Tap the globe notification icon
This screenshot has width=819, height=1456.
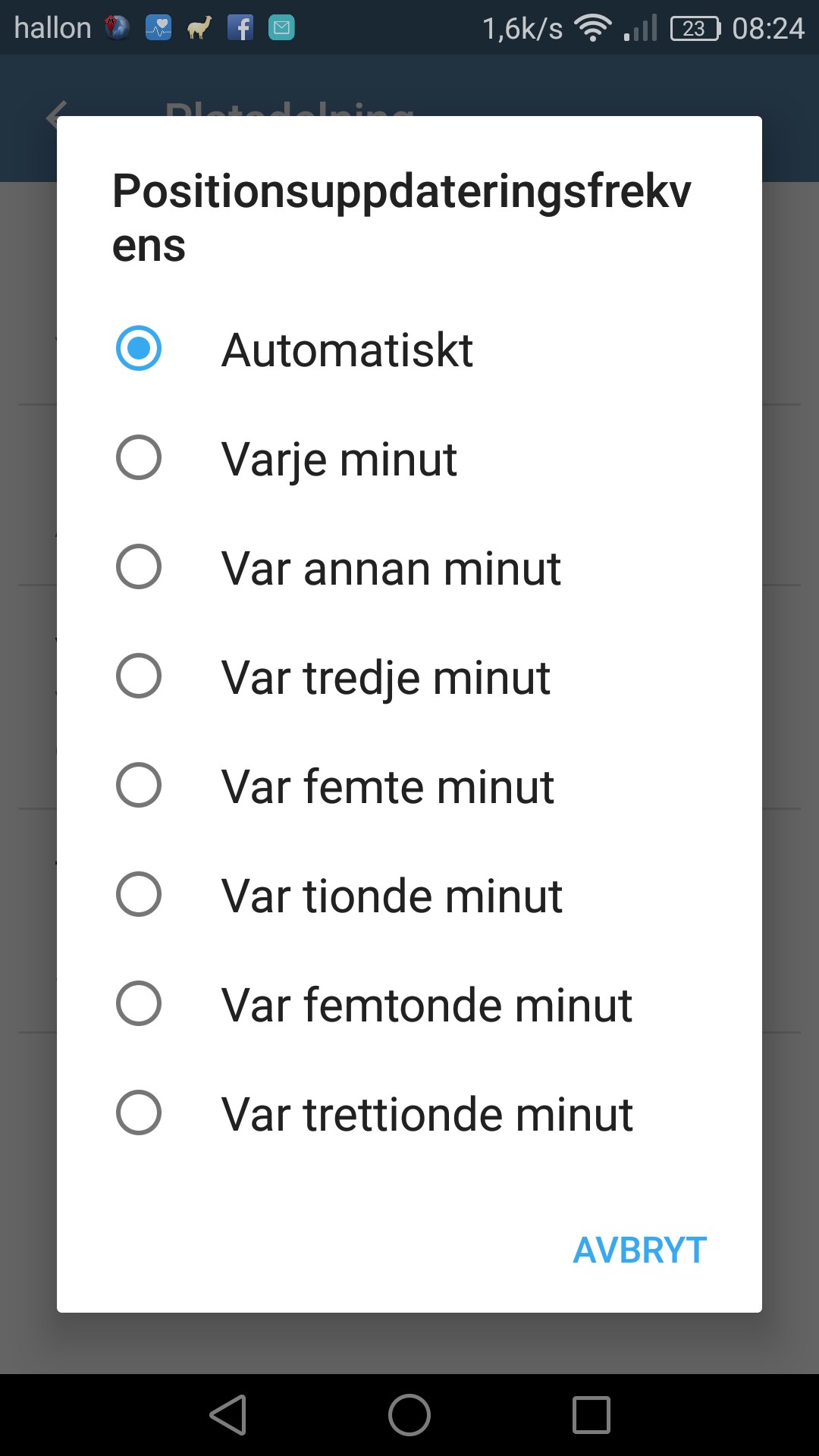pyautogui.click(x=117, y=28)
